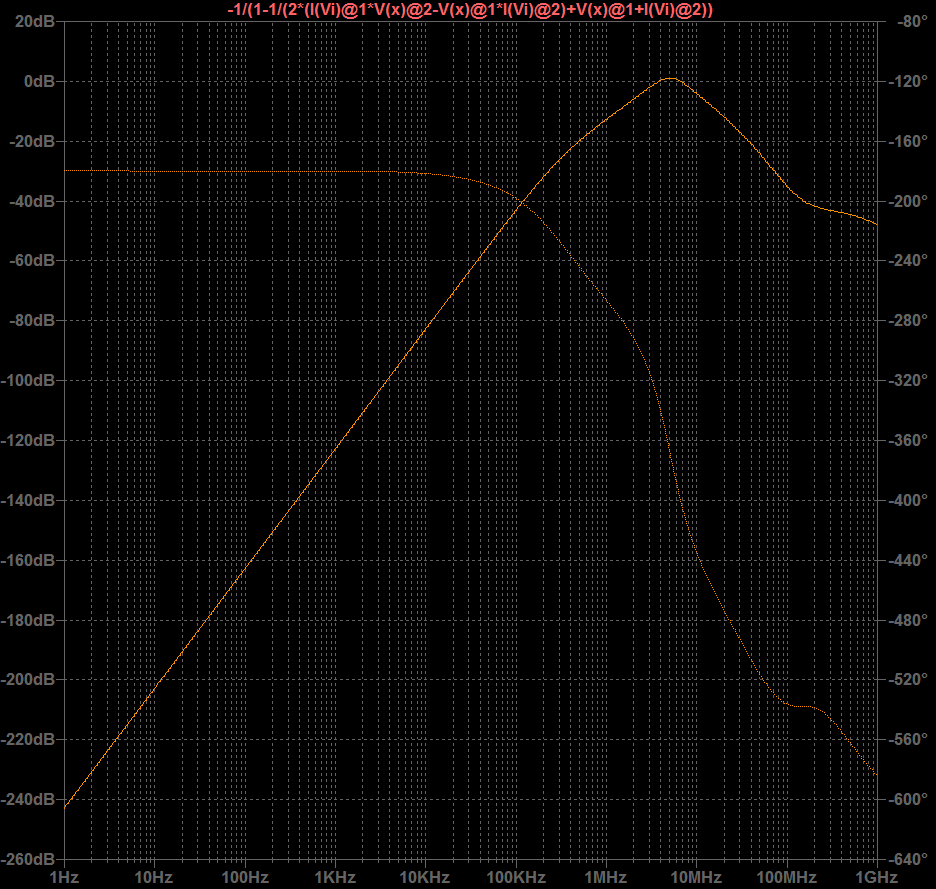Click the -100dB left axis label

pos(27,380)
